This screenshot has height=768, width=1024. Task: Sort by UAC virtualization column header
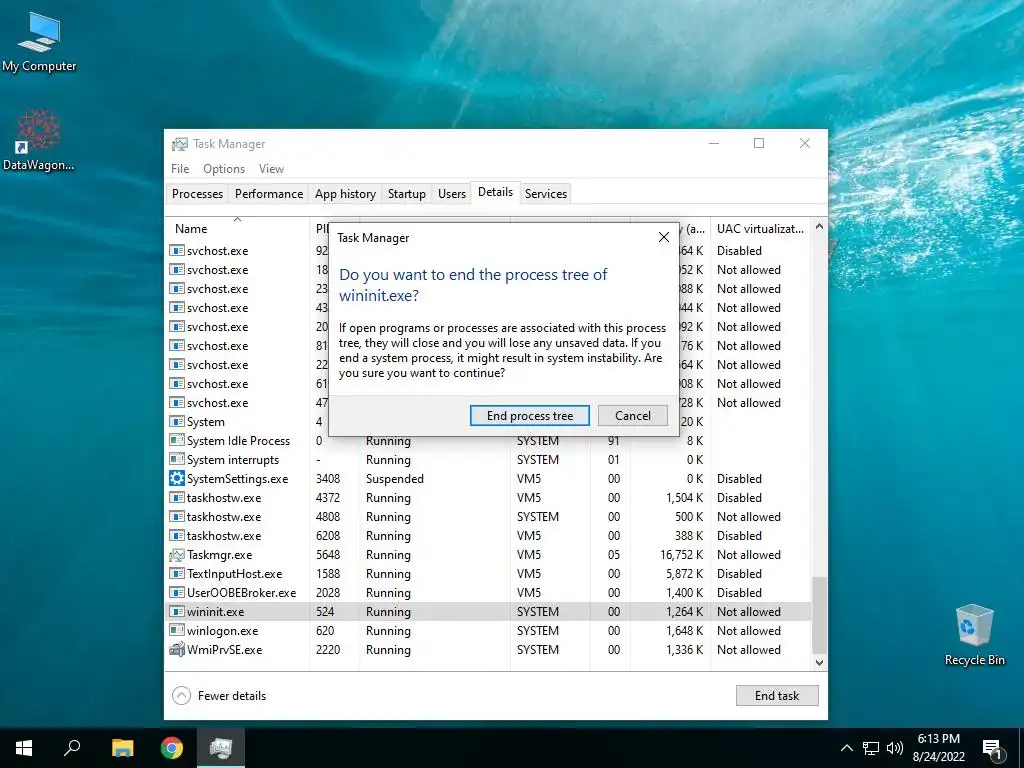tap(760, 229)
